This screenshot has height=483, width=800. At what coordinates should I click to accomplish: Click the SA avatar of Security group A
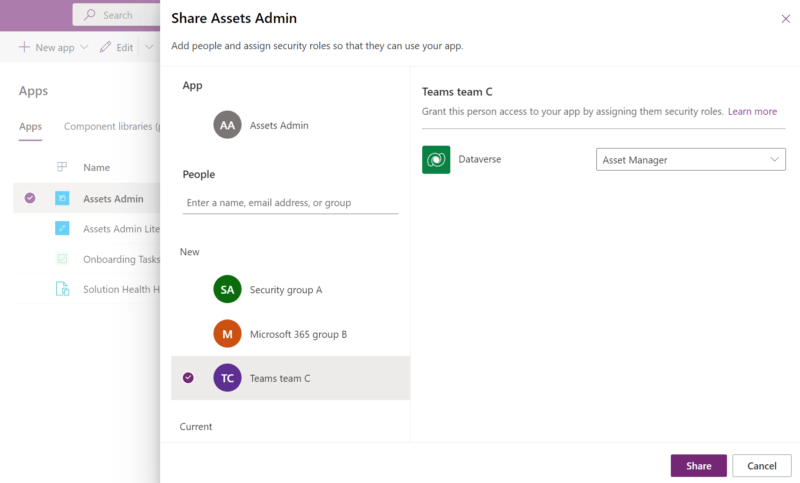(227, 289)
